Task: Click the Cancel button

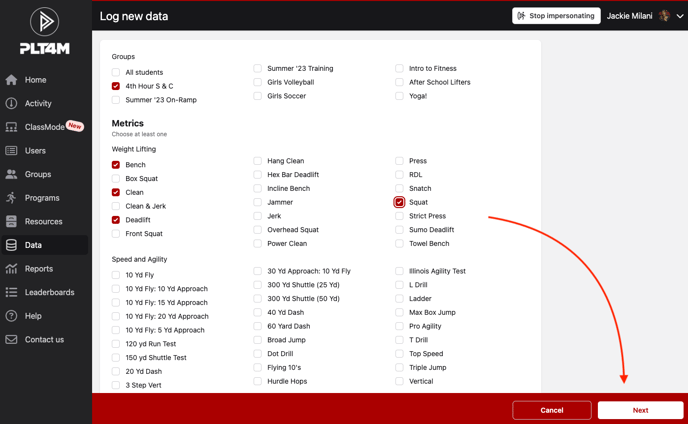Action: pyautogui.click(x=552, y=410)
